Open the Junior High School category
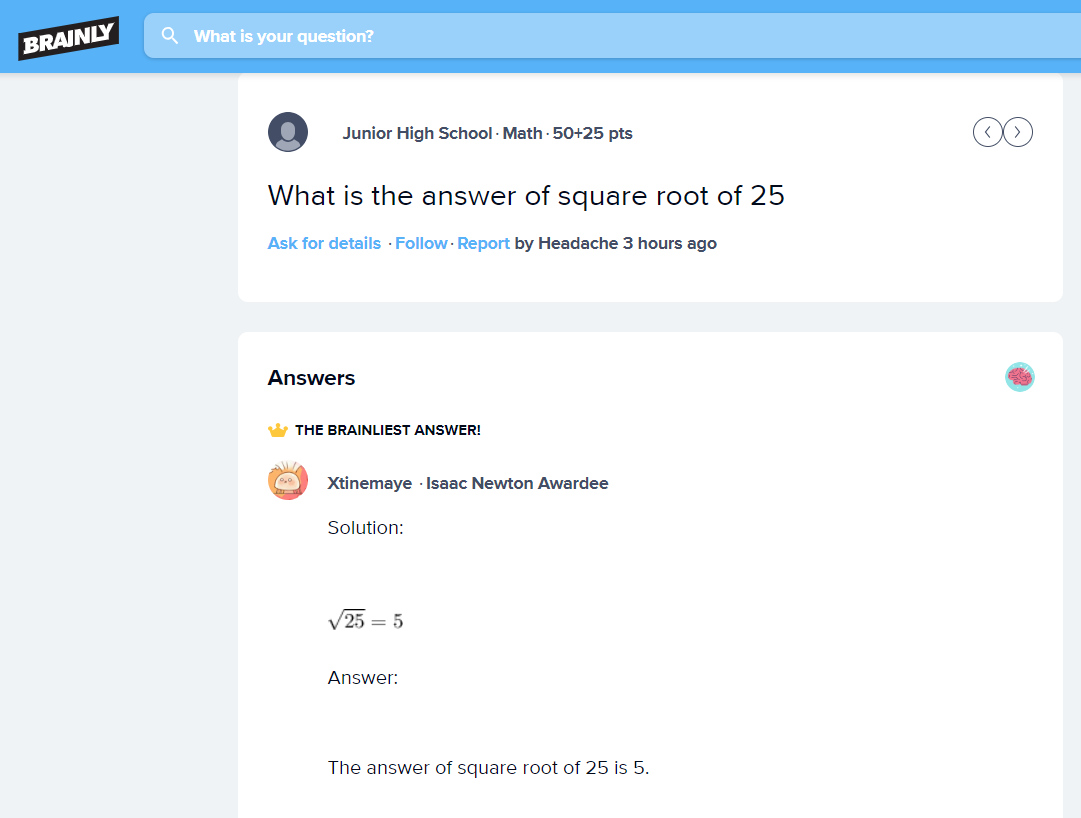This screenshot has width=1081, height=818. 417,133
